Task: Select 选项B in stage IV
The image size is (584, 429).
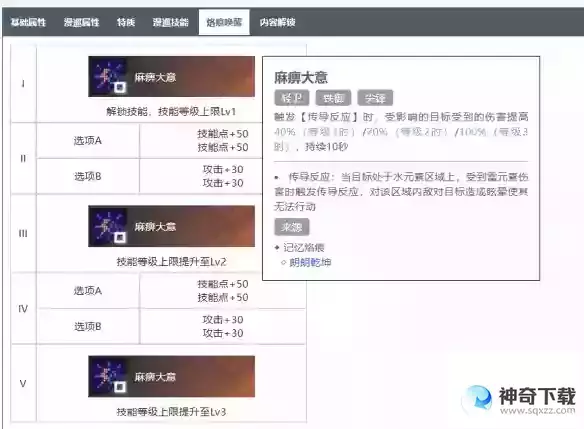Action: tap(88, 327)
